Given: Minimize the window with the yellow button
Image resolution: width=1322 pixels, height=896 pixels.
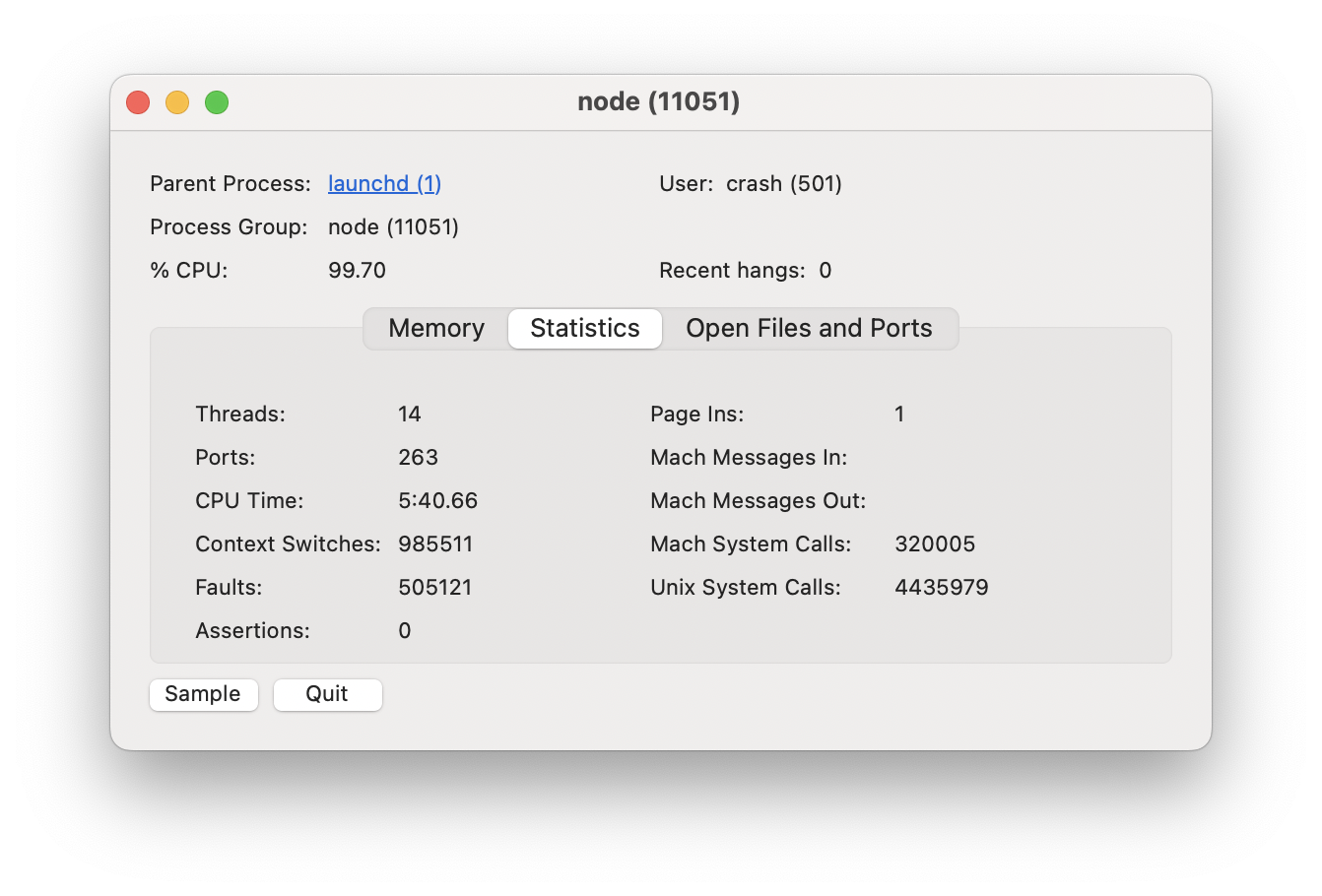Looking at the screenshot, I should 176,101.
